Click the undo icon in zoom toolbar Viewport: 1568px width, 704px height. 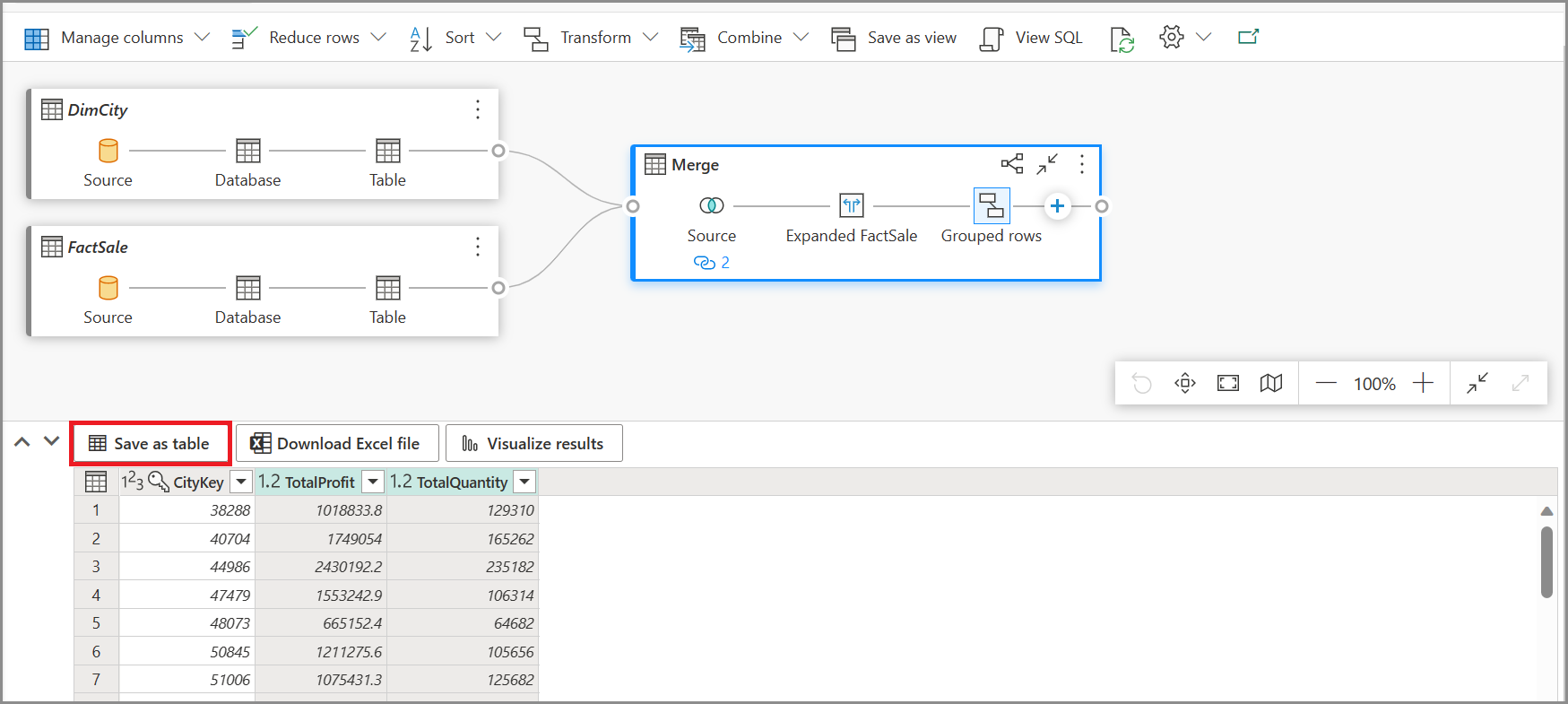(x=1141, y=384)
